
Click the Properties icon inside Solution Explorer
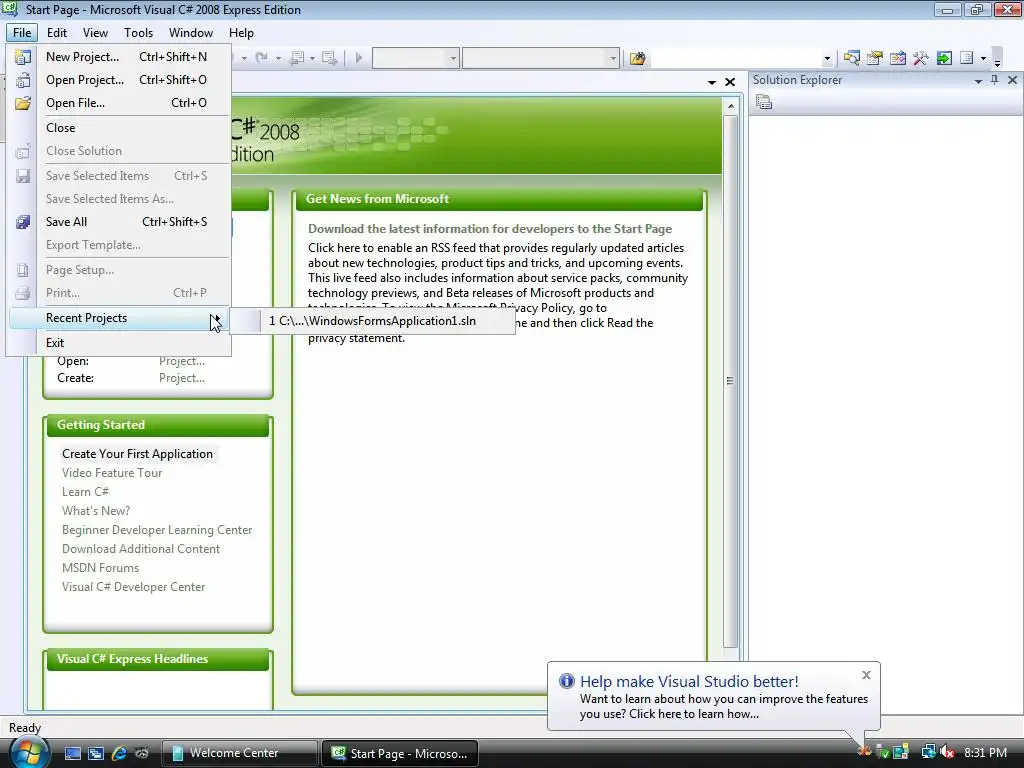tap(764, 102)
